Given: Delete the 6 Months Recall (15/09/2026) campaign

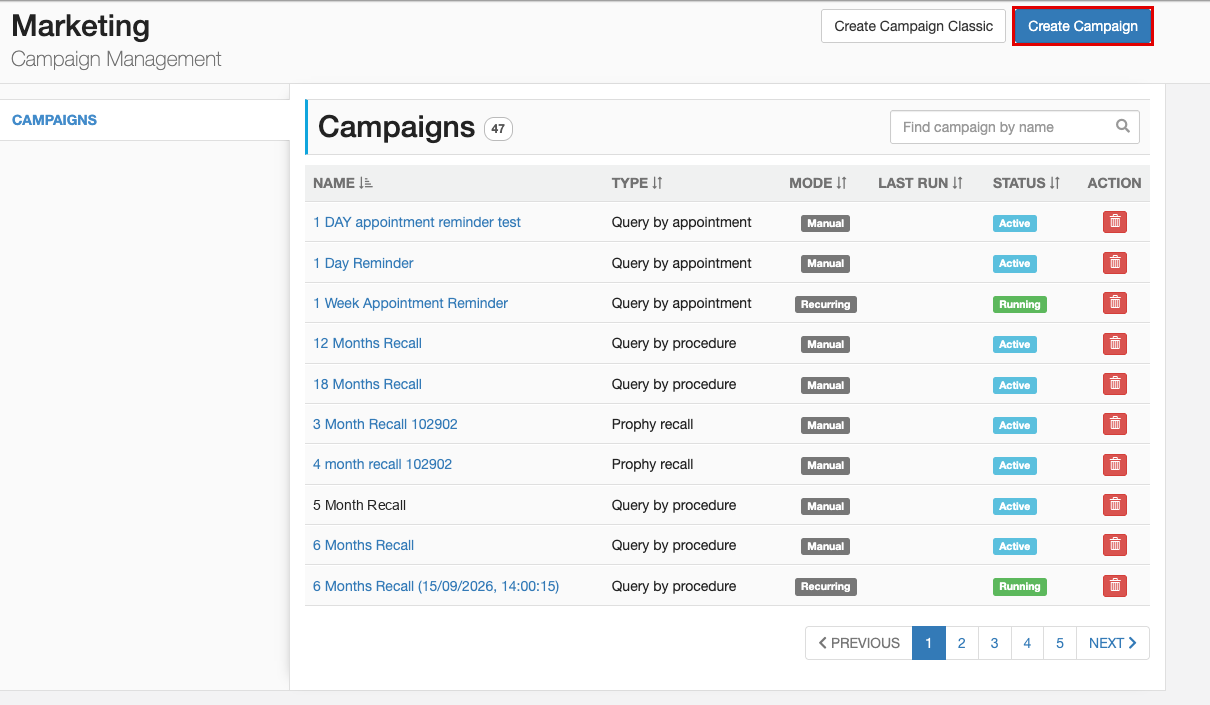Looking at the screenshot, I should click(x=1115, y=586).
